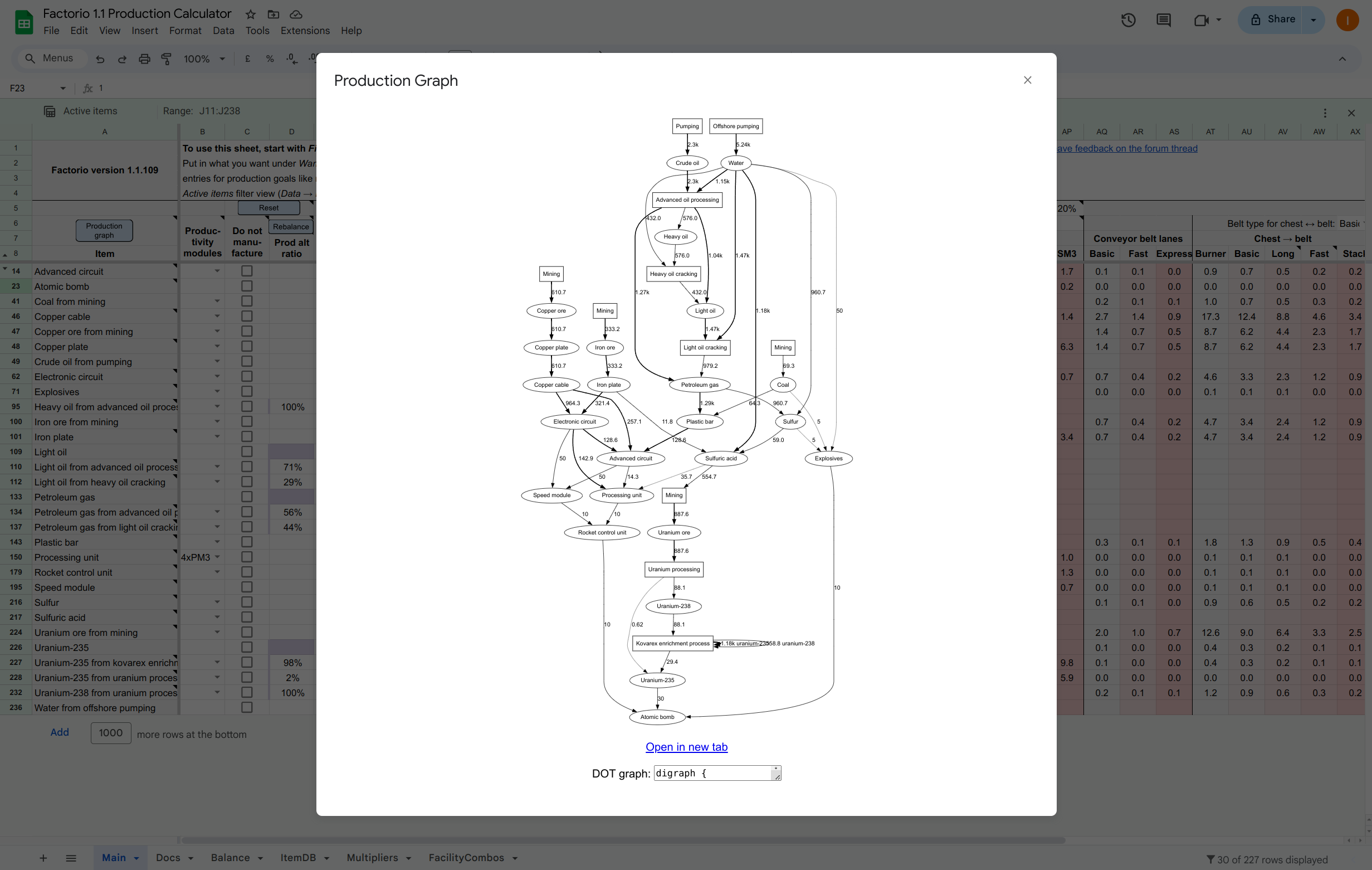Viewport: 1372px width, 870px height.
Task: Expand the Share dropdown arrow
Action: click(x=1314, y=20)
